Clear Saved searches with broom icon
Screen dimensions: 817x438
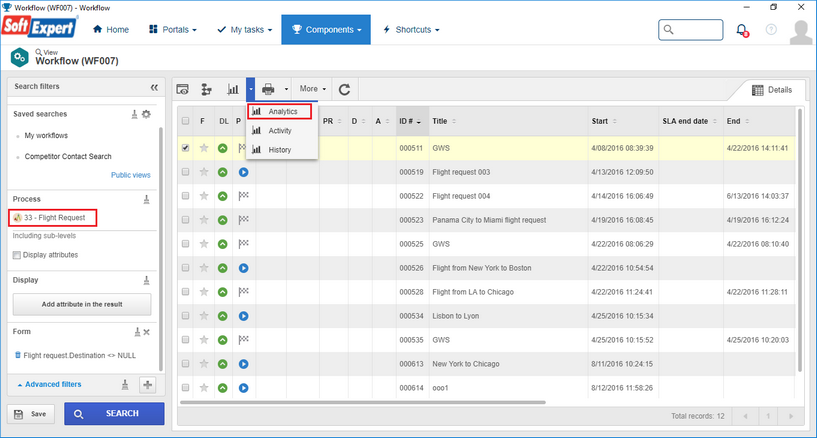pos(134,114)
